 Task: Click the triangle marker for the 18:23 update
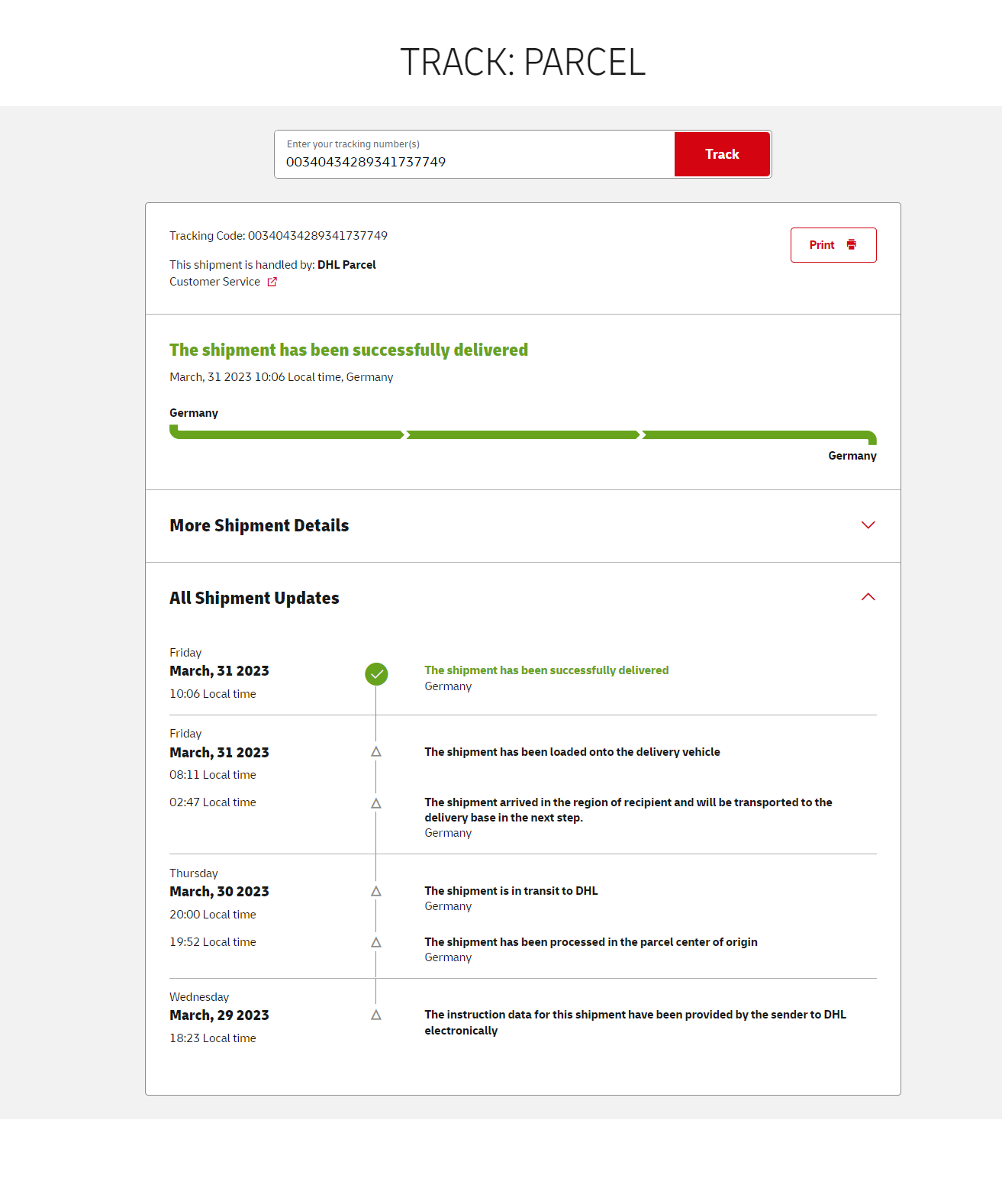[376, 1015]
